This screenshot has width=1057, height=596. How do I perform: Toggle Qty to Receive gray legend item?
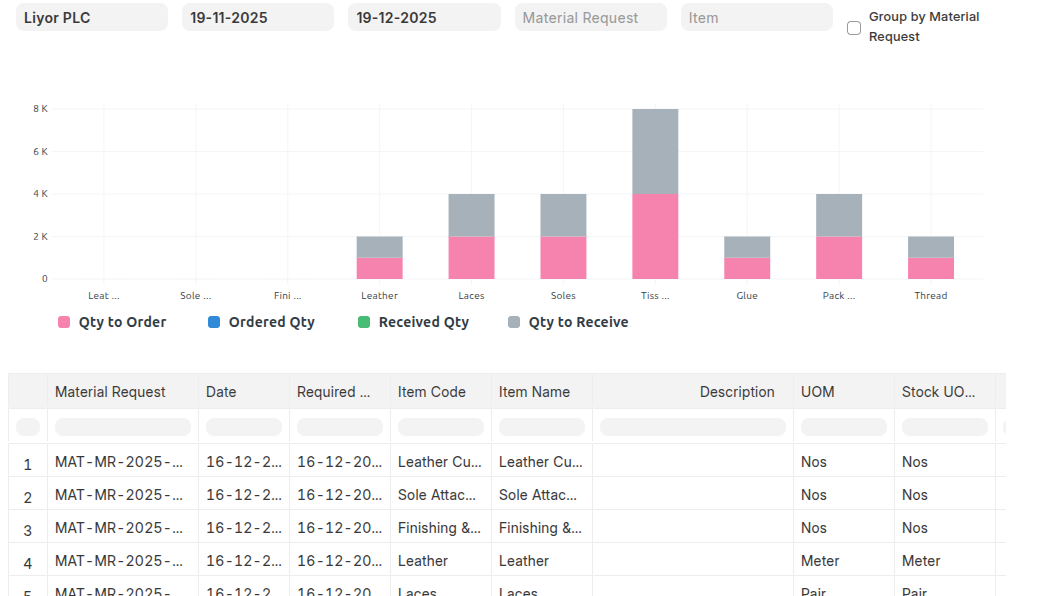568,322
